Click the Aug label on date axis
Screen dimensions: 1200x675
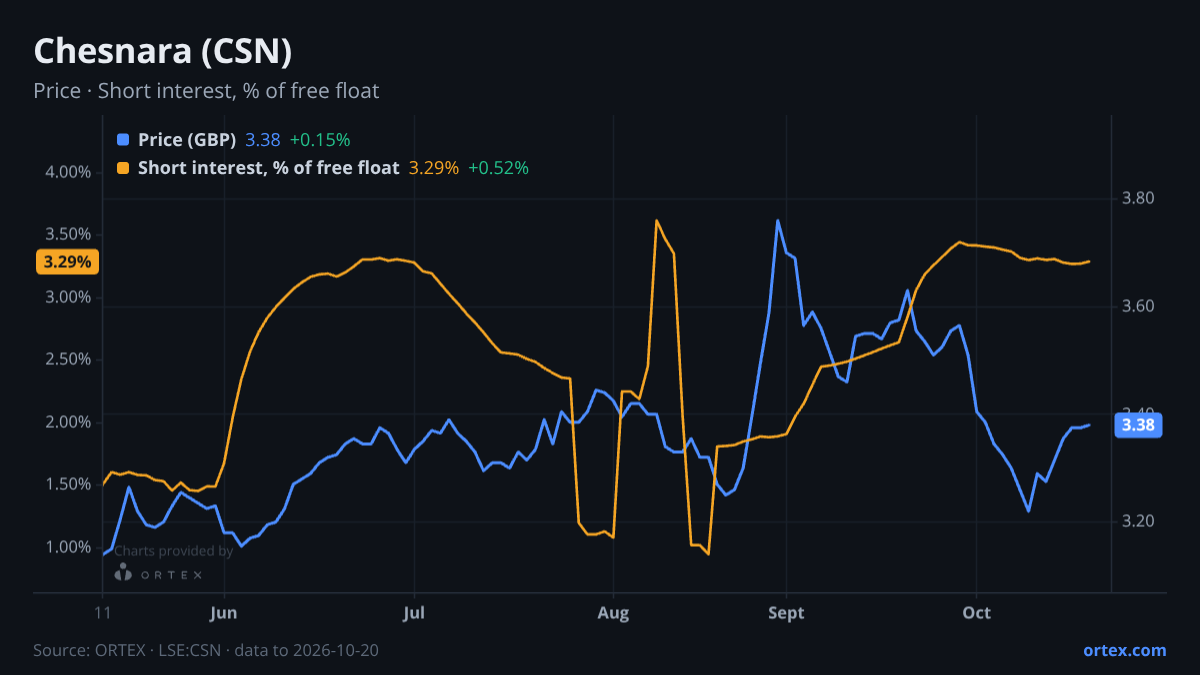(x=613, y=613)
